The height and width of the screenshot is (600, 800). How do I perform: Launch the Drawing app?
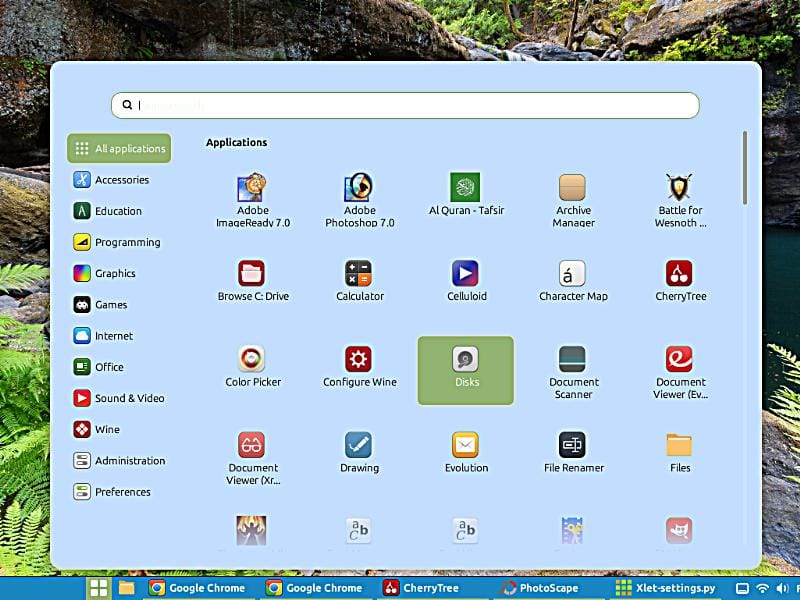(x=359, y=452)
